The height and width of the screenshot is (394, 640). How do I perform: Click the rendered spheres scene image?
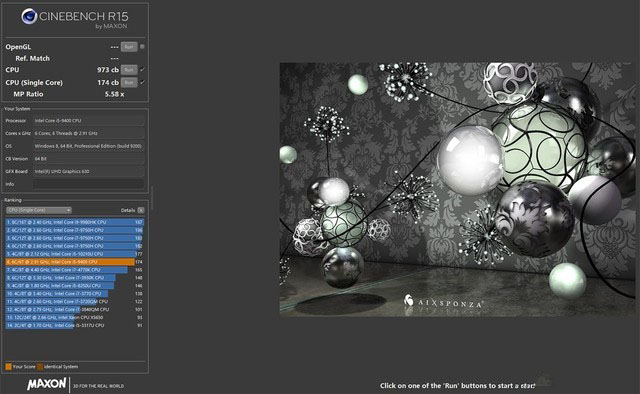point(458,189)
